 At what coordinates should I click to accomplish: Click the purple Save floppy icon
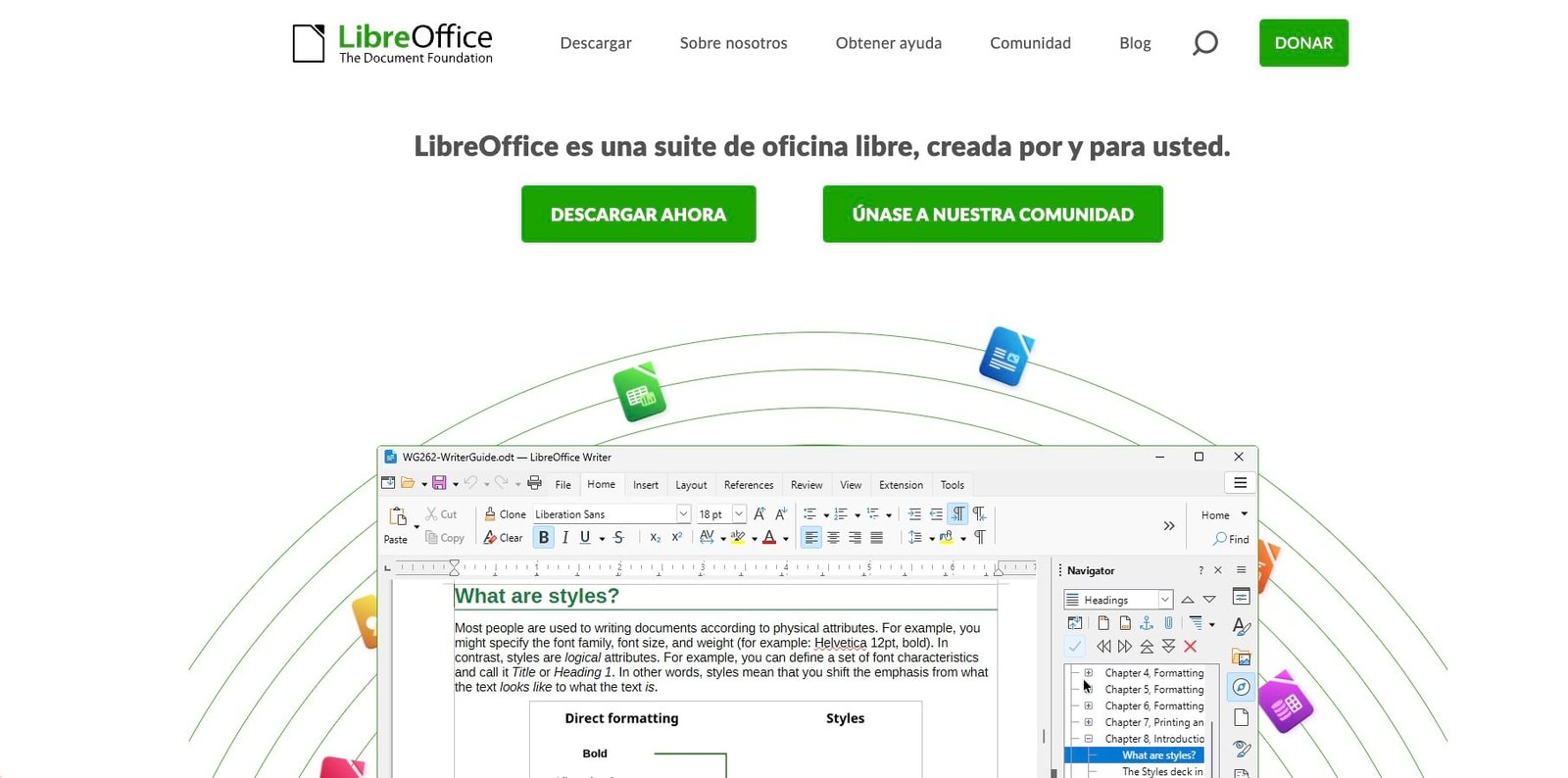(x=439, y=483)
